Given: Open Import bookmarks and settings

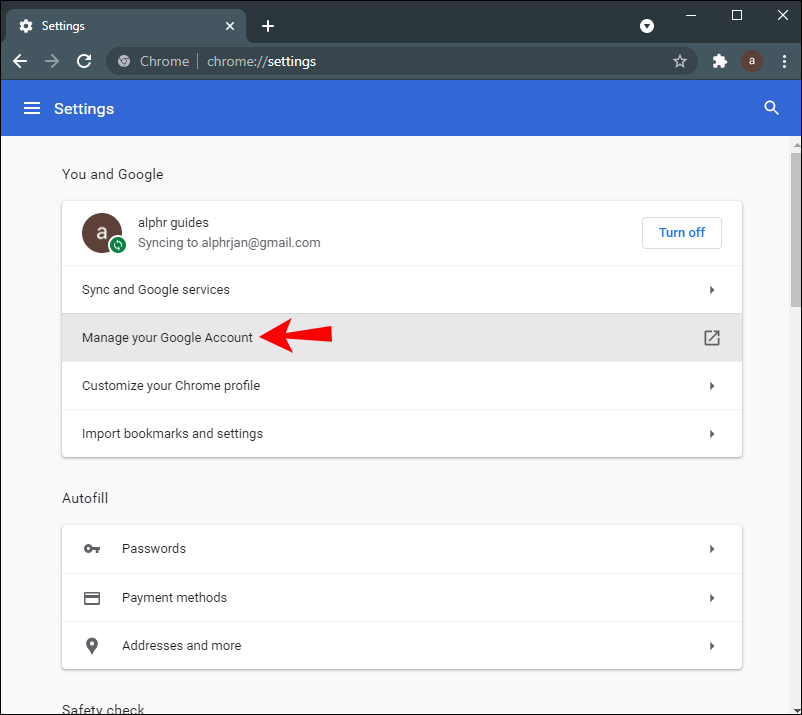Looking at the screenshot, I should point(402,434).
